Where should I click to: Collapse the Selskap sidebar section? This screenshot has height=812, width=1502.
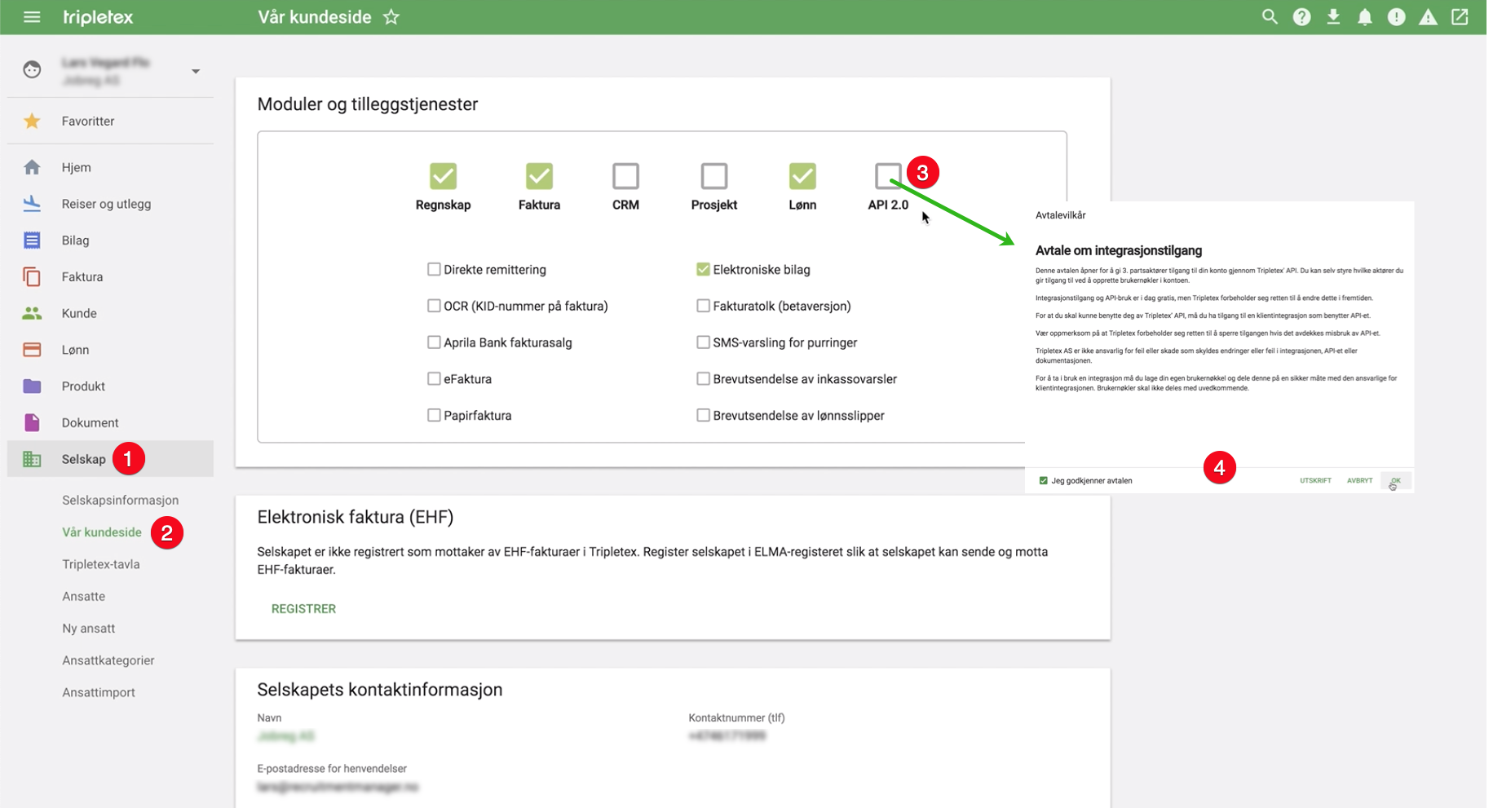(84, 459)
